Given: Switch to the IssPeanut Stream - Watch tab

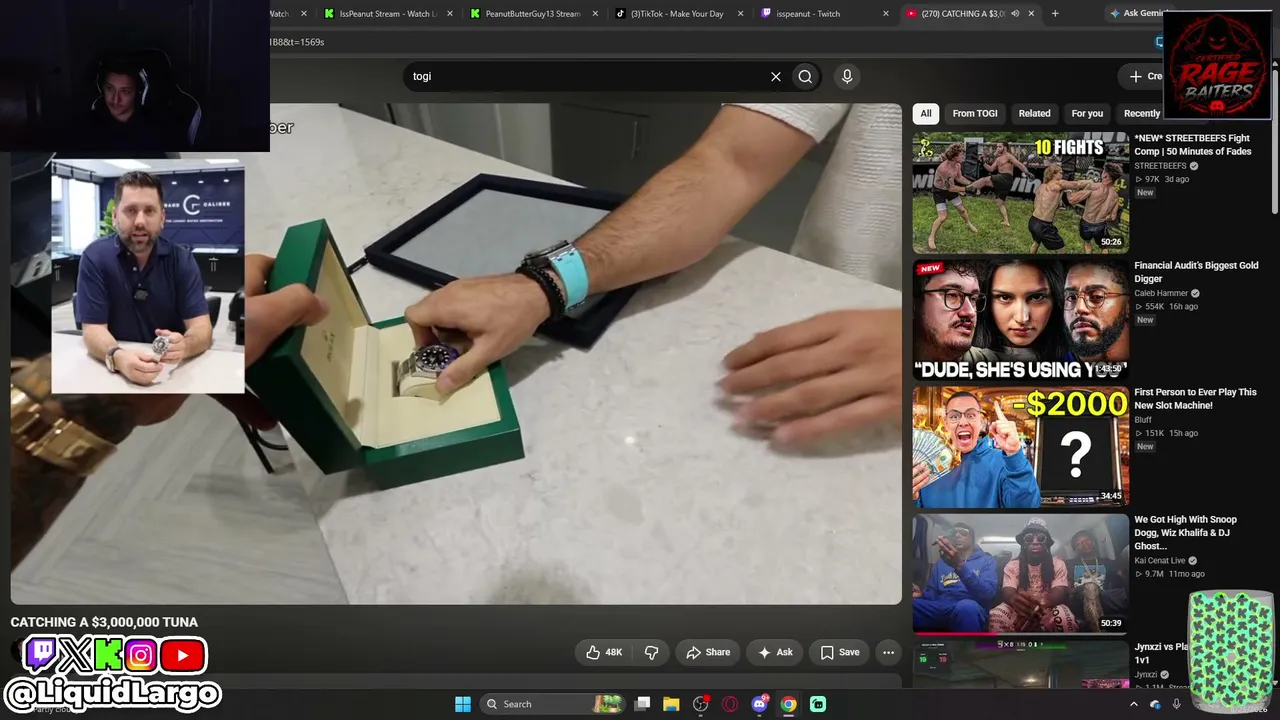Looking at the screenshot, I should (x=387, y=13).
